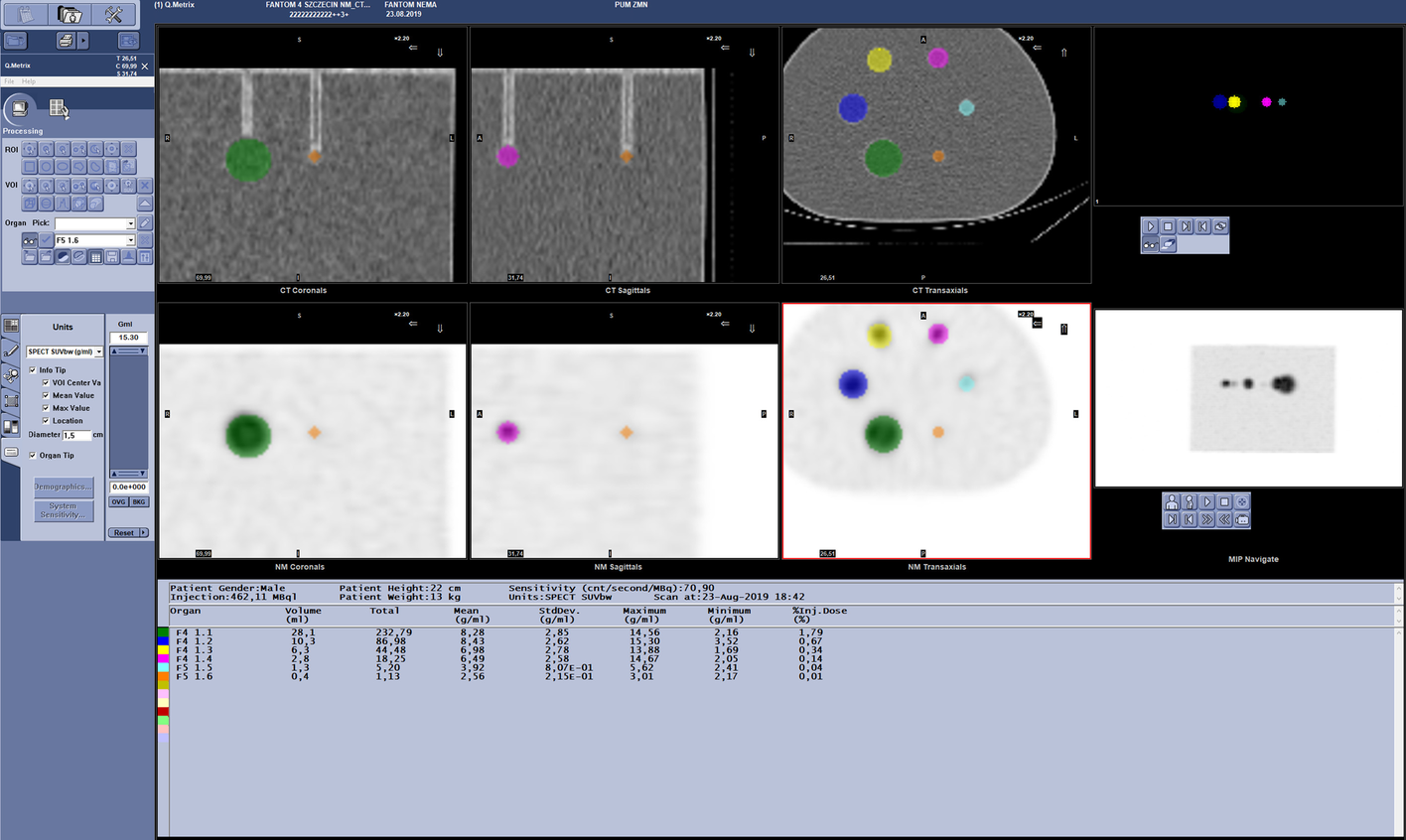Open the wrench and screwdriver tools icon
The image size is (1406, 840).
[114, 14]
